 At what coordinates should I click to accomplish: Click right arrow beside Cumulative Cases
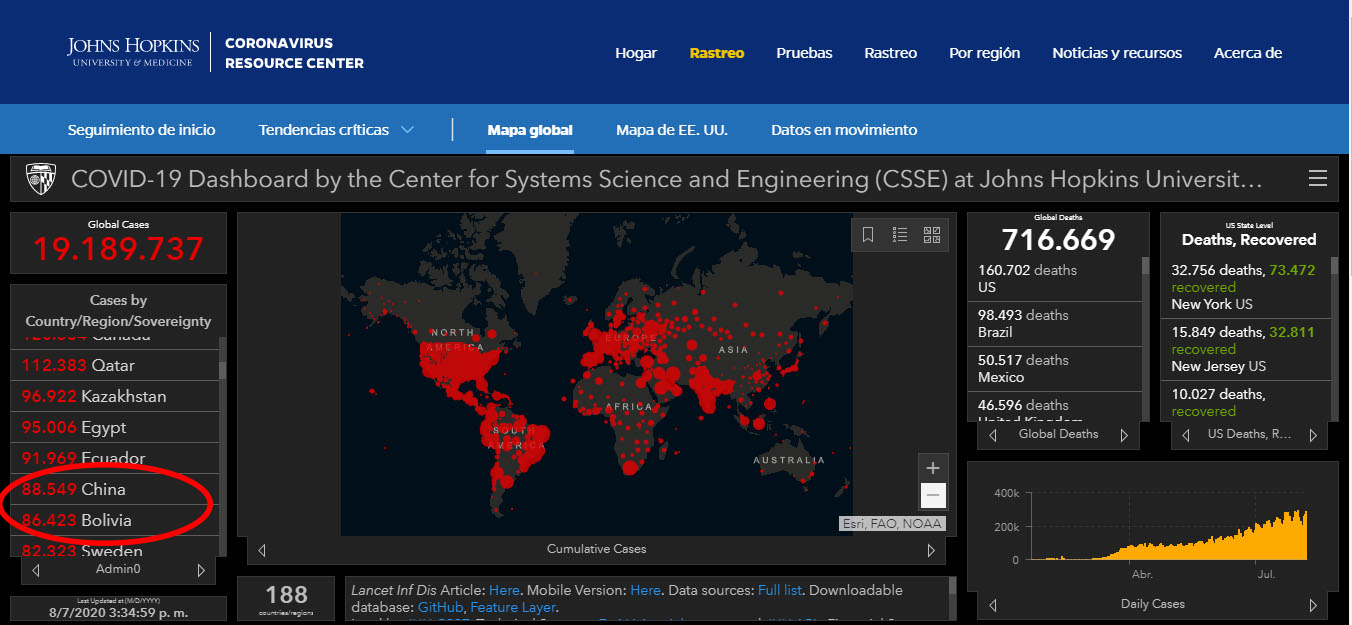931,550
